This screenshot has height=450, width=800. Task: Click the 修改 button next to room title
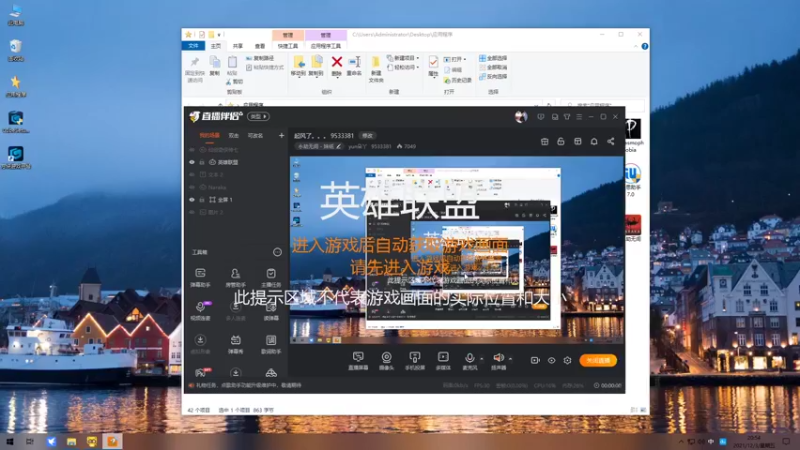click(367, 136)
